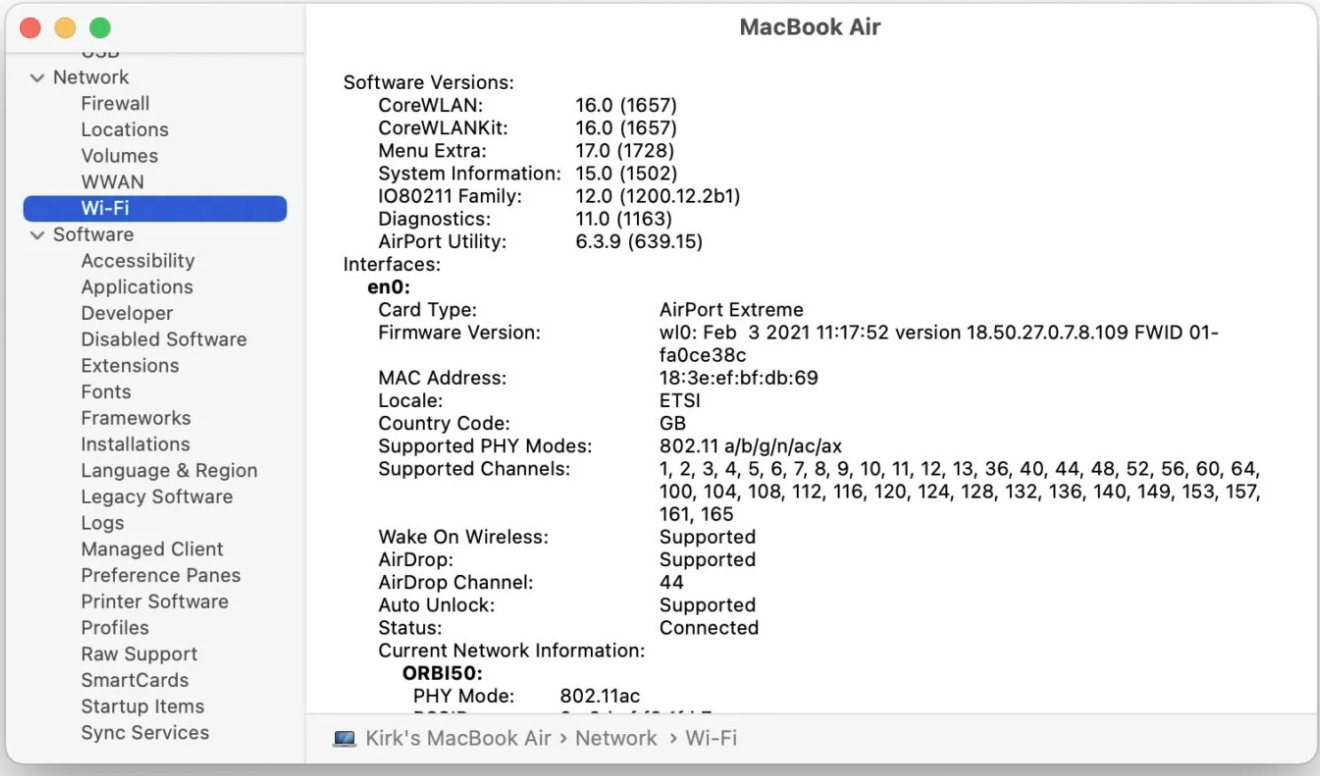This screenshot has height=776, width=1320.
Task: Click the "Supported Channels:" label
Action: tap(474, 469)
